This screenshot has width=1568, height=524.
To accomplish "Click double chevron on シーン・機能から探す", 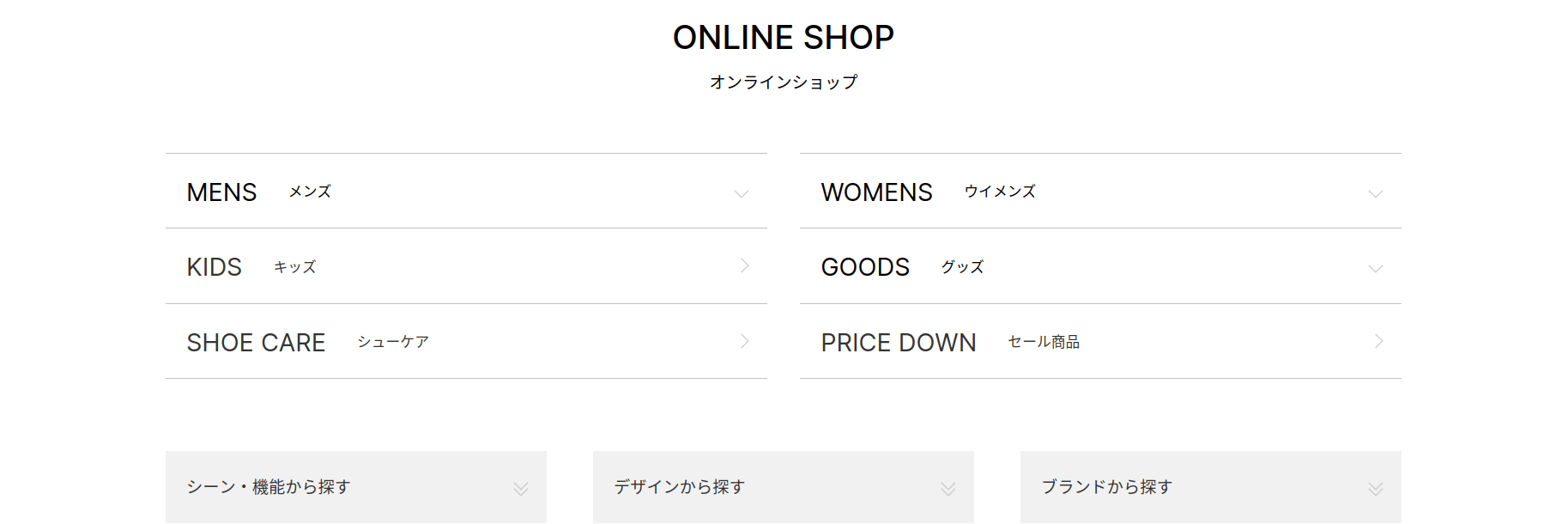I will (520, 489).
